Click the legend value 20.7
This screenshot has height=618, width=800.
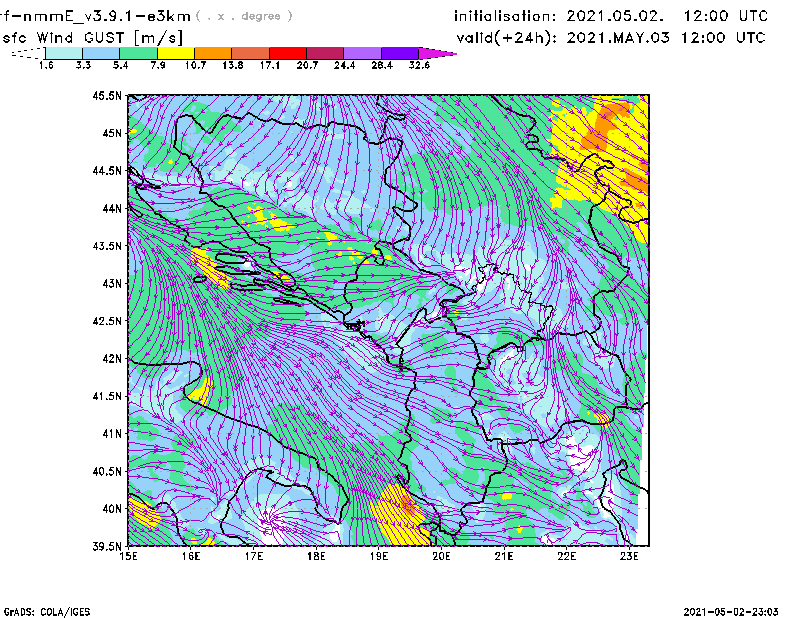[307, 65]
